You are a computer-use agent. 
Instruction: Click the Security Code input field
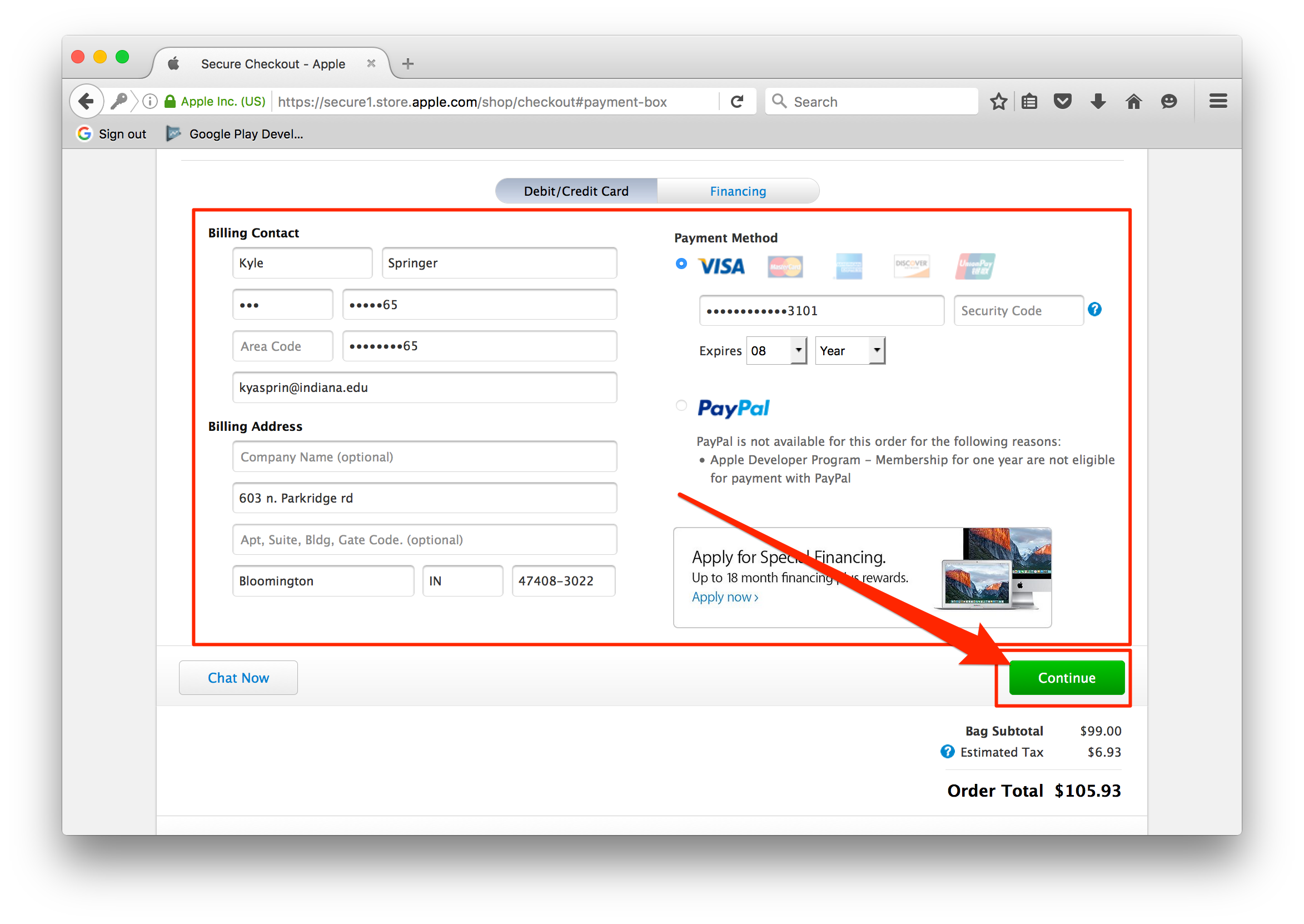tap(1018, 311)
